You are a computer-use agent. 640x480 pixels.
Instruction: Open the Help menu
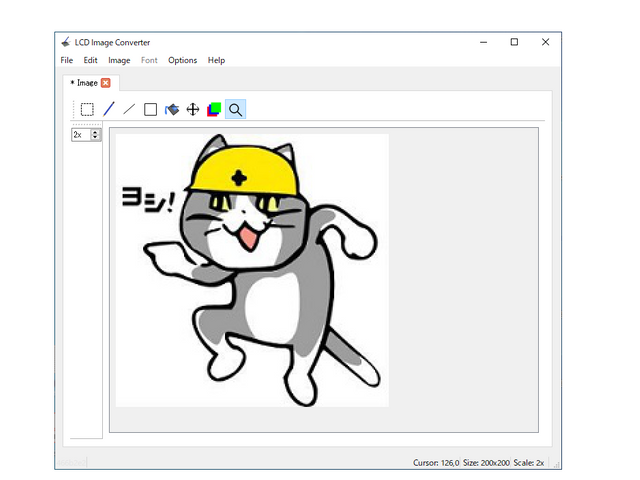(x=216, y=60)
